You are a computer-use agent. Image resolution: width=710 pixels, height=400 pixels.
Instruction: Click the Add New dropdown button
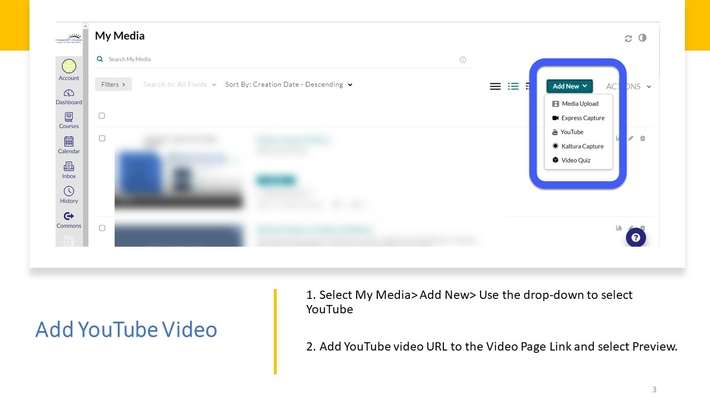tap(570, 86)
